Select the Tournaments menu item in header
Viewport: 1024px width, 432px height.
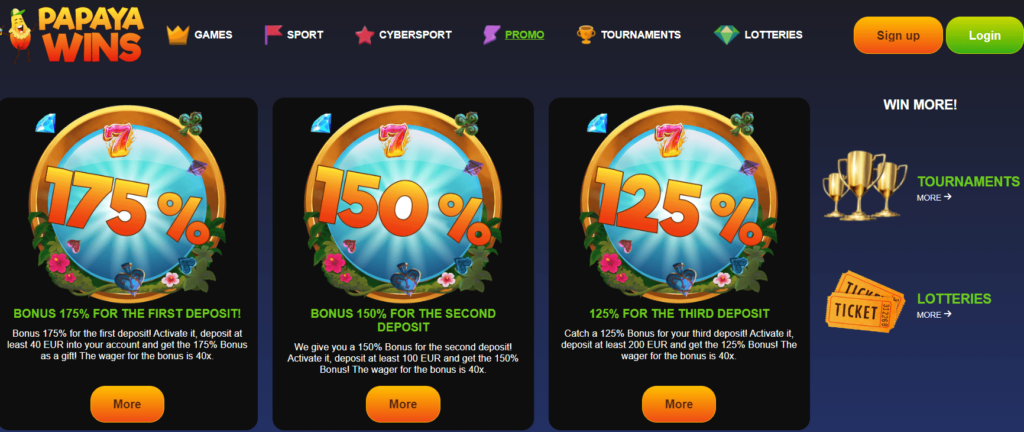(641, 35)
